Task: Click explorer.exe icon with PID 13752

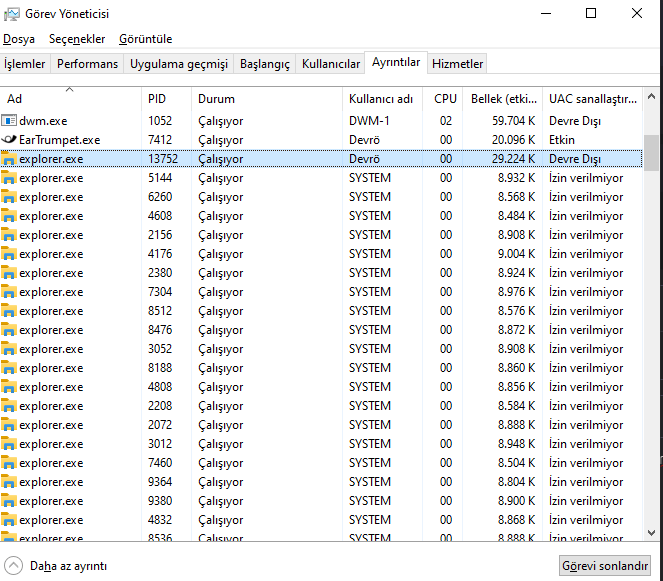Action: click(9, 159)
